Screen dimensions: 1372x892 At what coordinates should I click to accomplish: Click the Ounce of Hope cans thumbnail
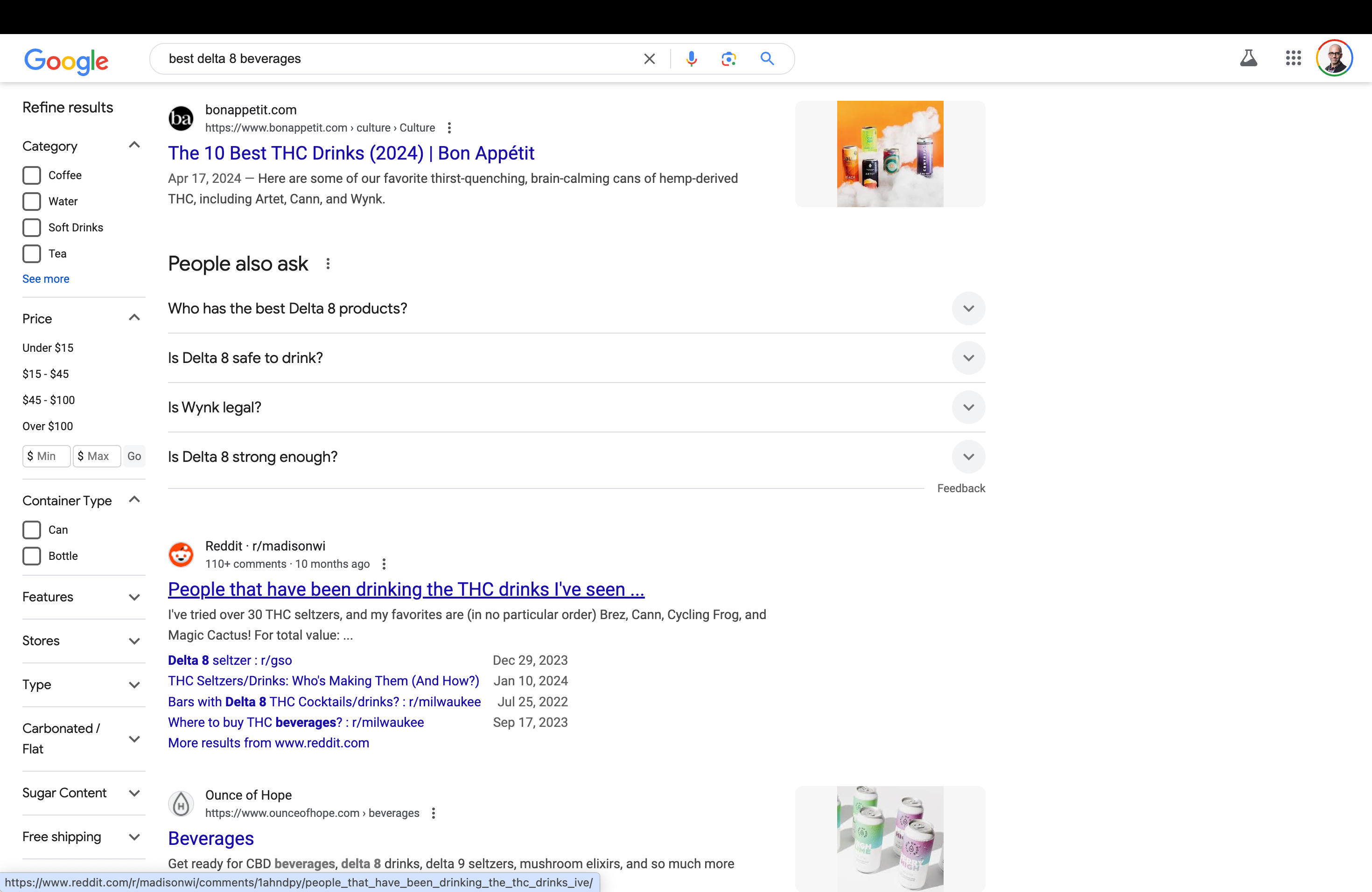[889, 838]
